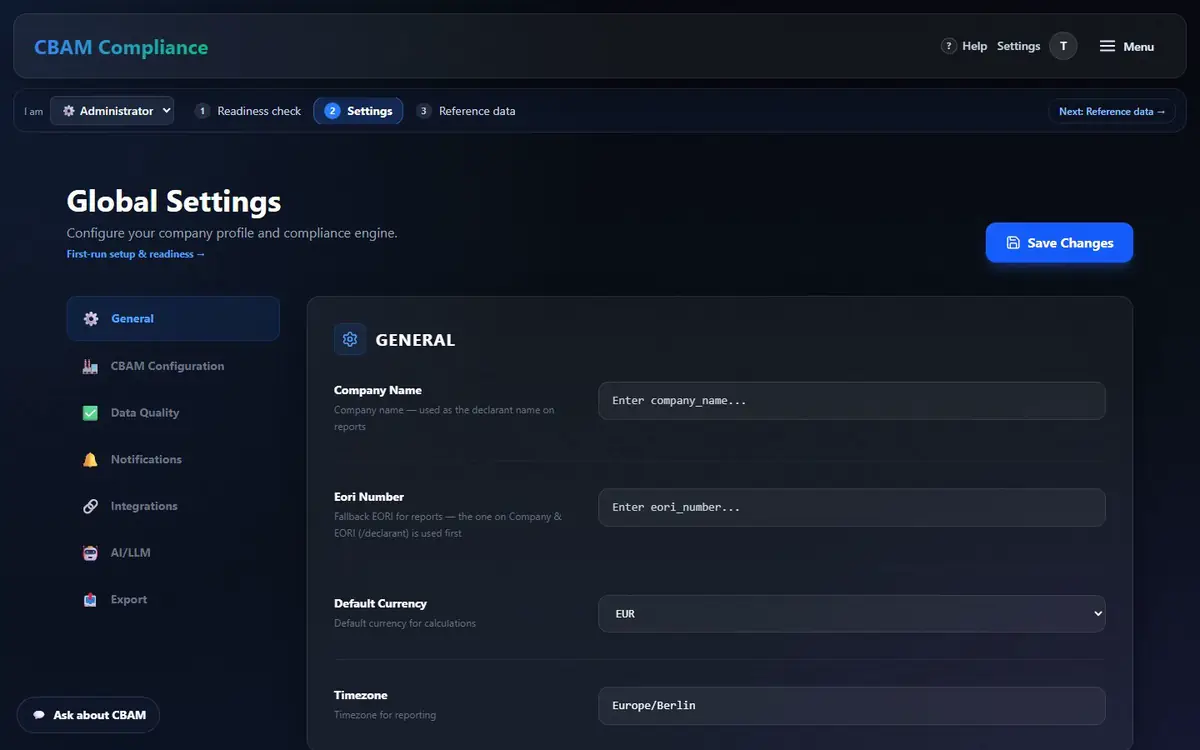This screenshot has width=1200, height=750.
Task: Click the Eori Number label
Action: pyautogui.click(x=369, y=497)
